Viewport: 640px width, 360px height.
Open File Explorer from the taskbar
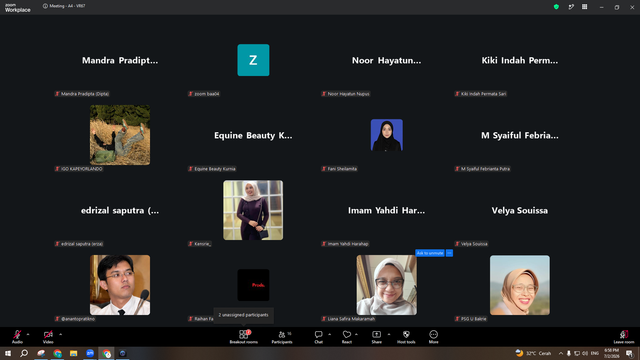(x=73, y=353)
